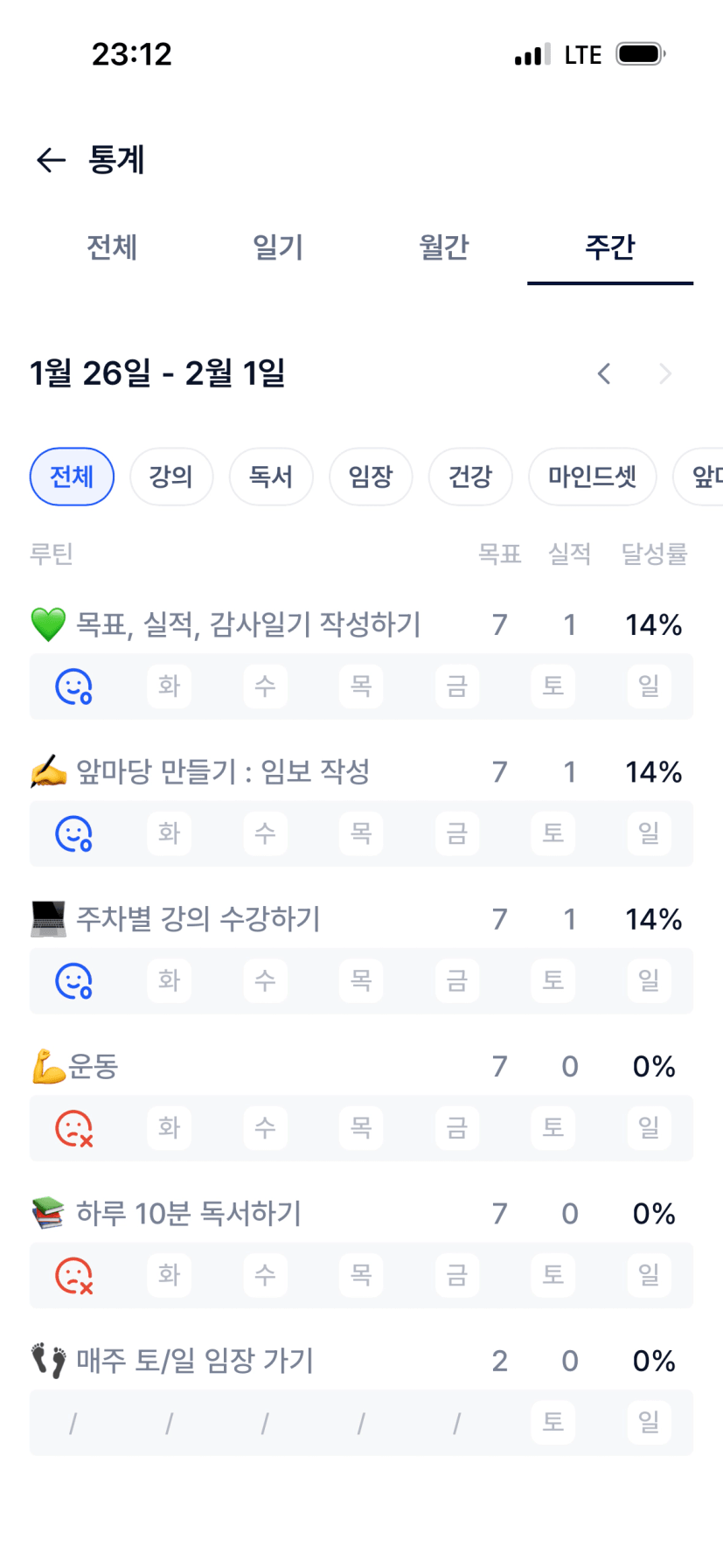Tap the smiley icon in the 감사일기 row
Screen dimensions: 723x1568
click(73, 686)
